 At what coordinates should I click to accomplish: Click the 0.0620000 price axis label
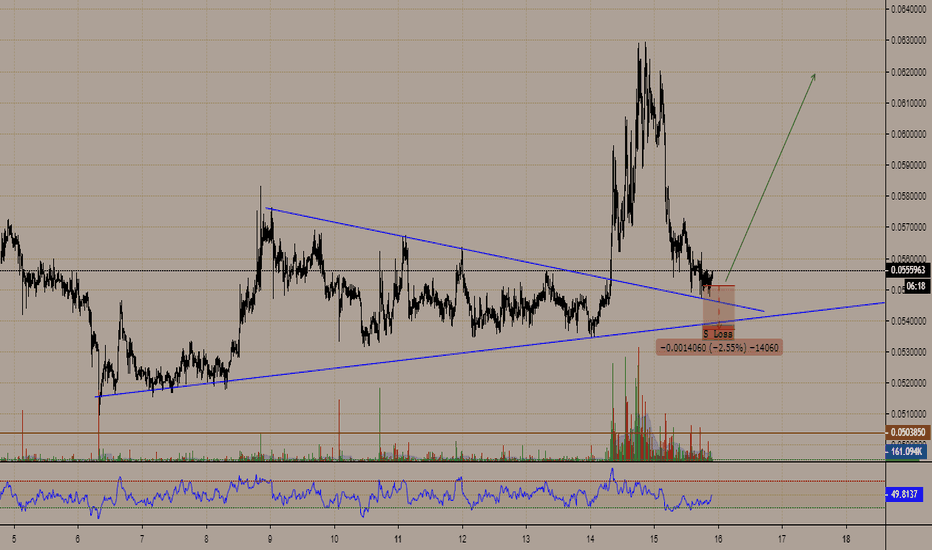pyautogui.click(x=908, y=72)
